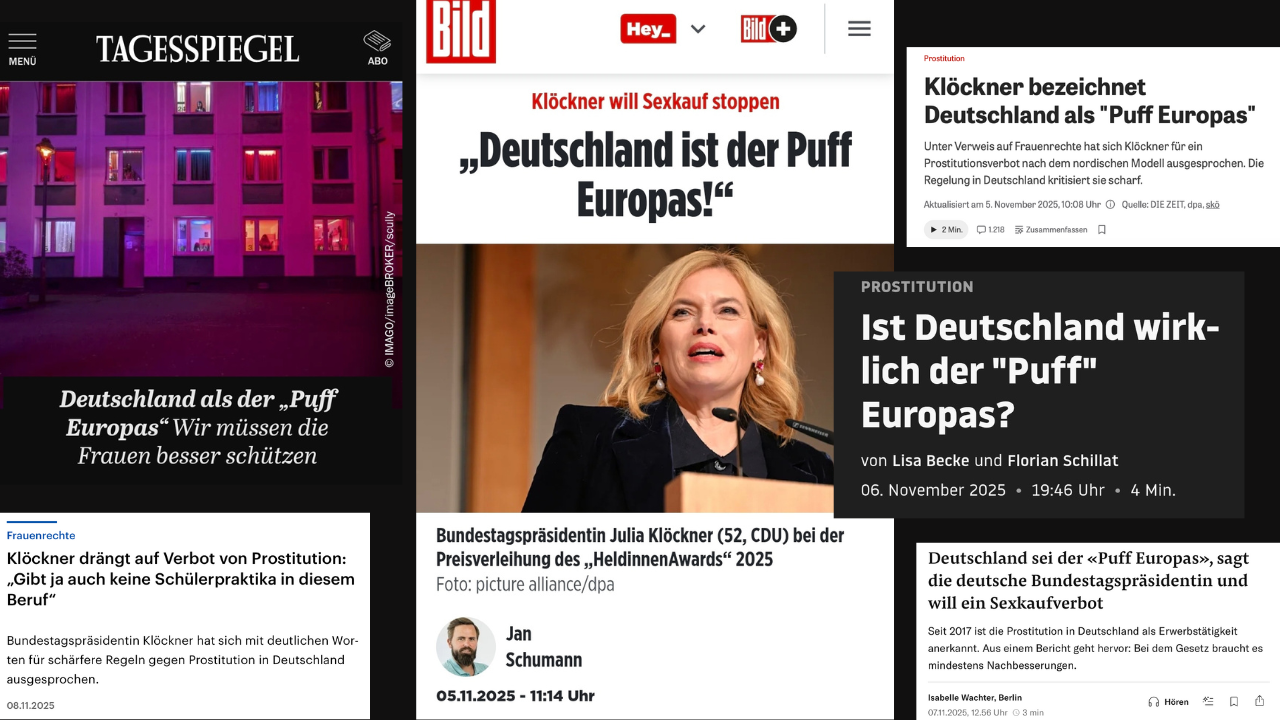
Task: Click the share icon in NZZ article
Action: point(1260,701)
